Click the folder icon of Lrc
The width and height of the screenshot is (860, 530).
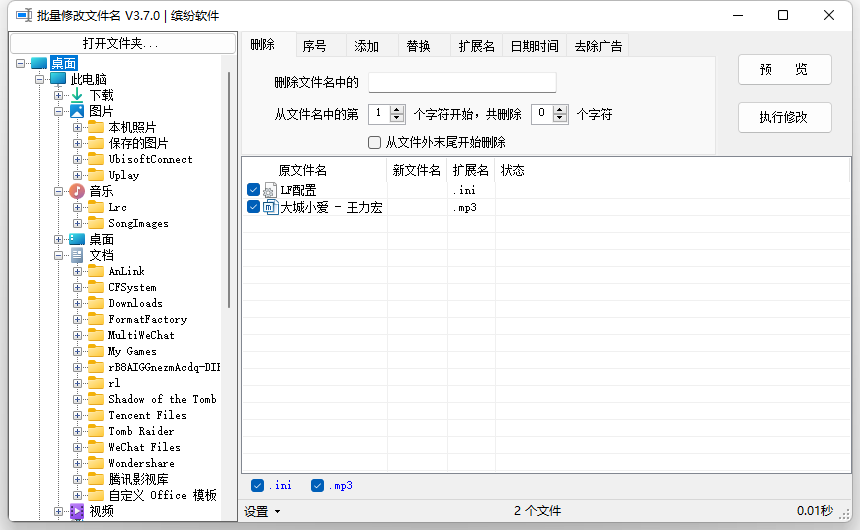96,207
